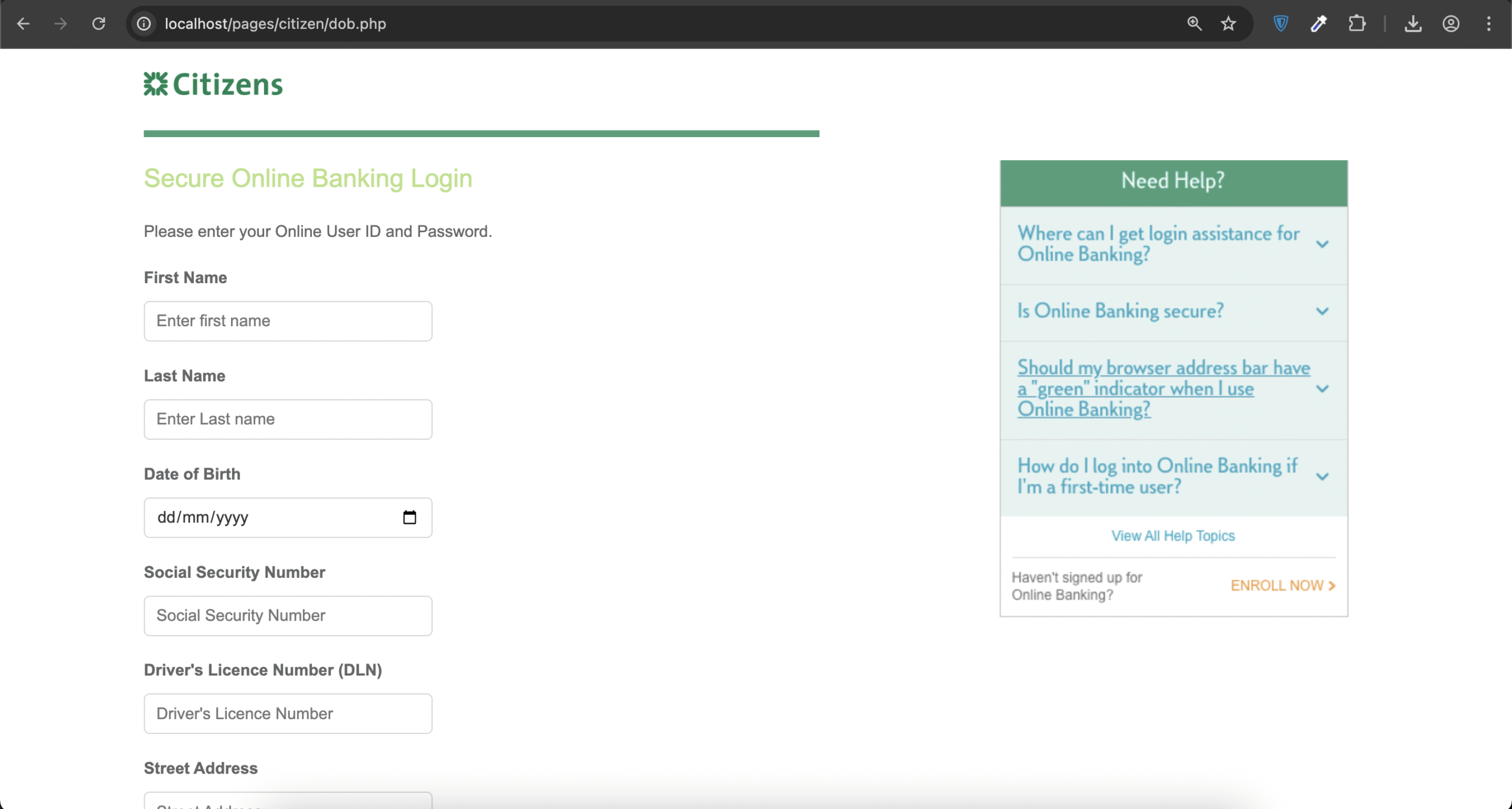Expand the green indicator question chevron
The image size is (1512, 809).
(1322, 388)
